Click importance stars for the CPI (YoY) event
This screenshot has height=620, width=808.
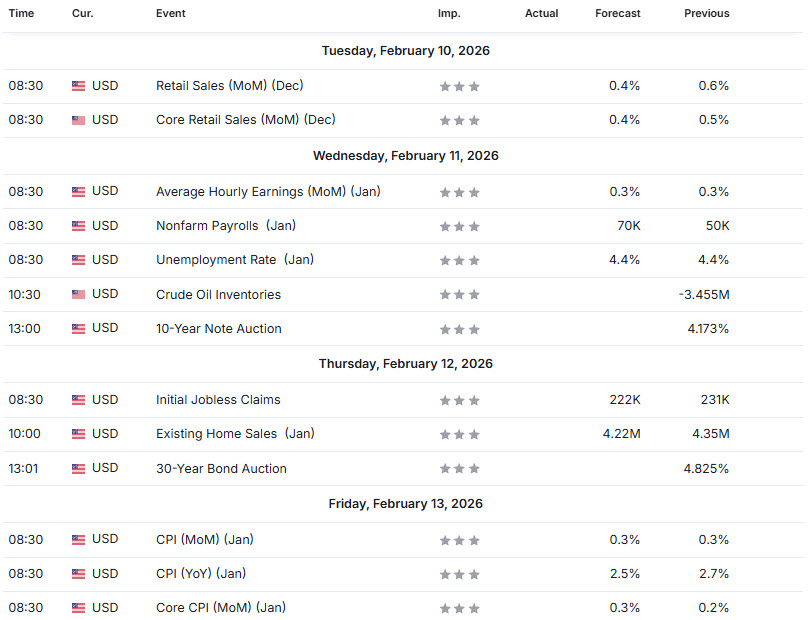[460, 574]
